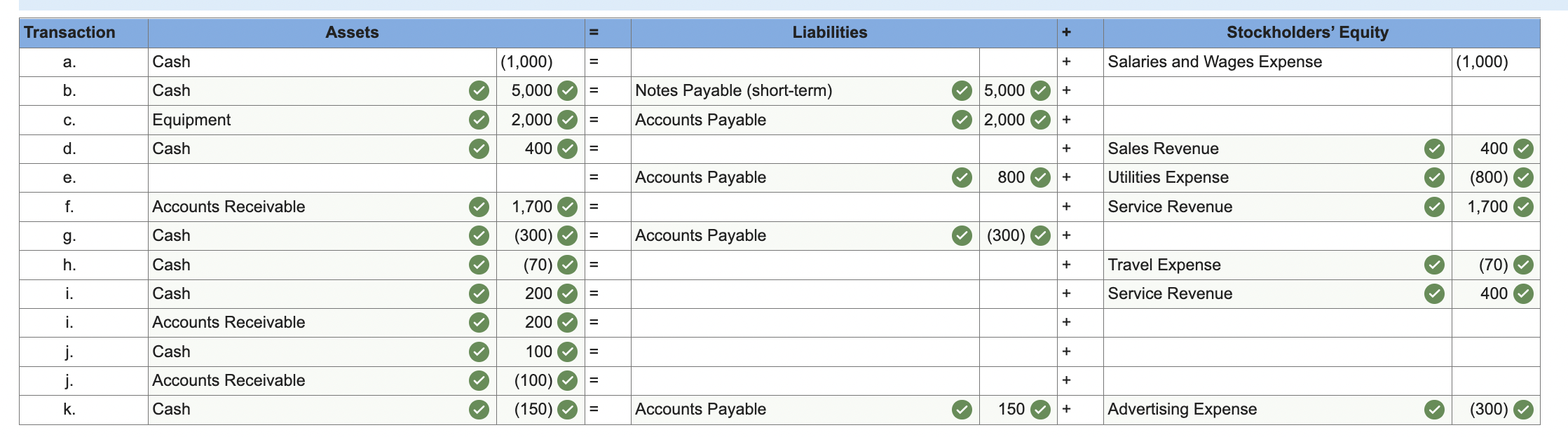Select the empty liabilities cell in row d
The image size is (1568, 437).
point(805,148)
